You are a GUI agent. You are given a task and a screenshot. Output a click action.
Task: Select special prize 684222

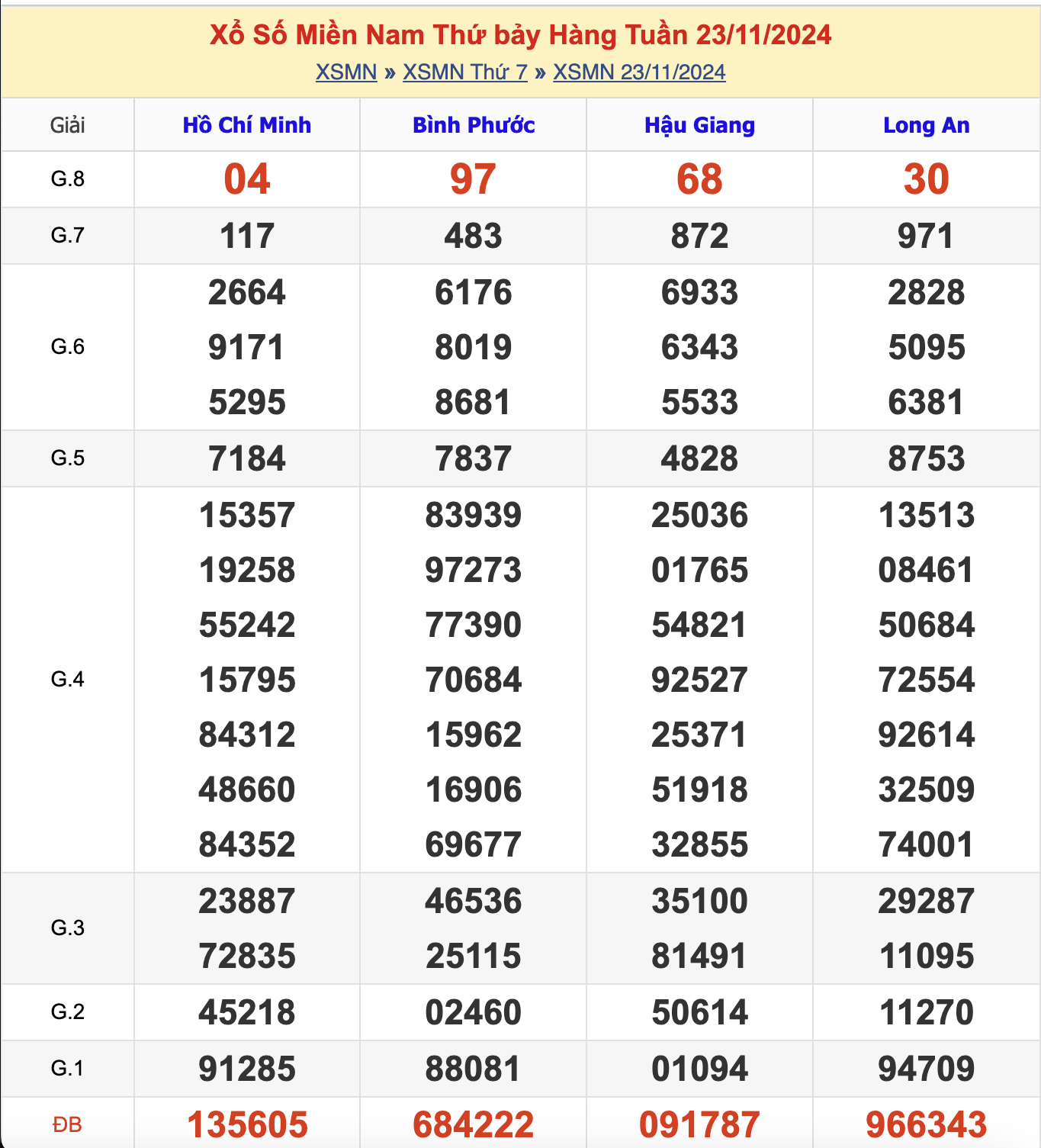pos(474,1125)
